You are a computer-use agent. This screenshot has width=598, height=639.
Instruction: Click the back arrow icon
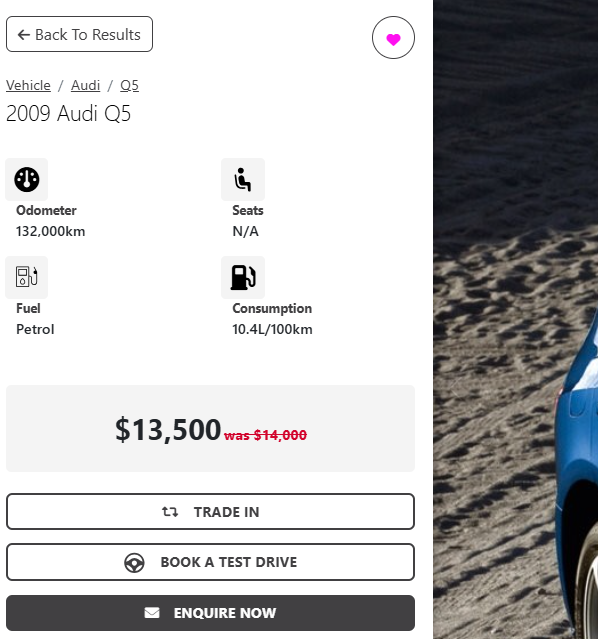[x=24, y=35]
